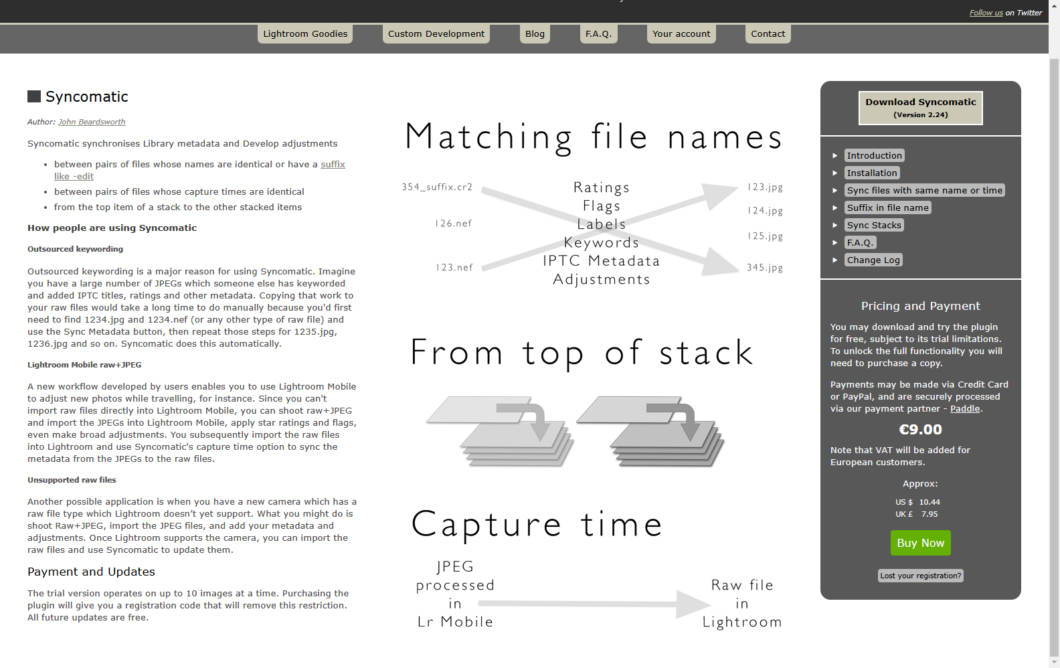
Task: Click the arrow icon beside Sync Stacks
Action: [x=835, y=226]
